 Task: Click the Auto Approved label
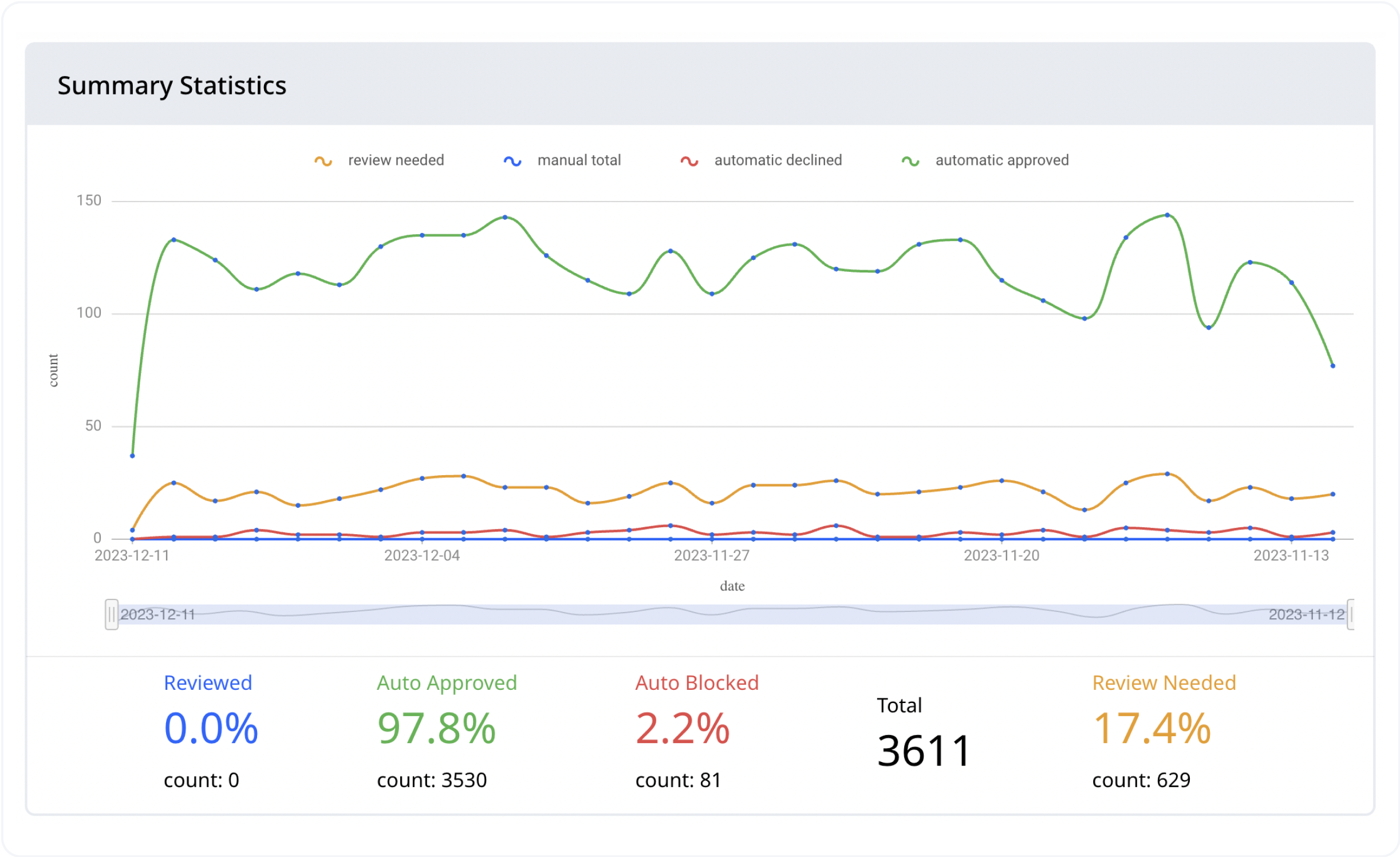pyautogui.click(x=447, y=684)
